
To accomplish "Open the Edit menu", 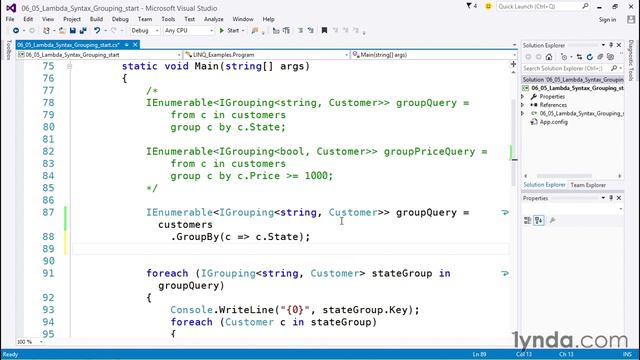I will tap(28, 19).
